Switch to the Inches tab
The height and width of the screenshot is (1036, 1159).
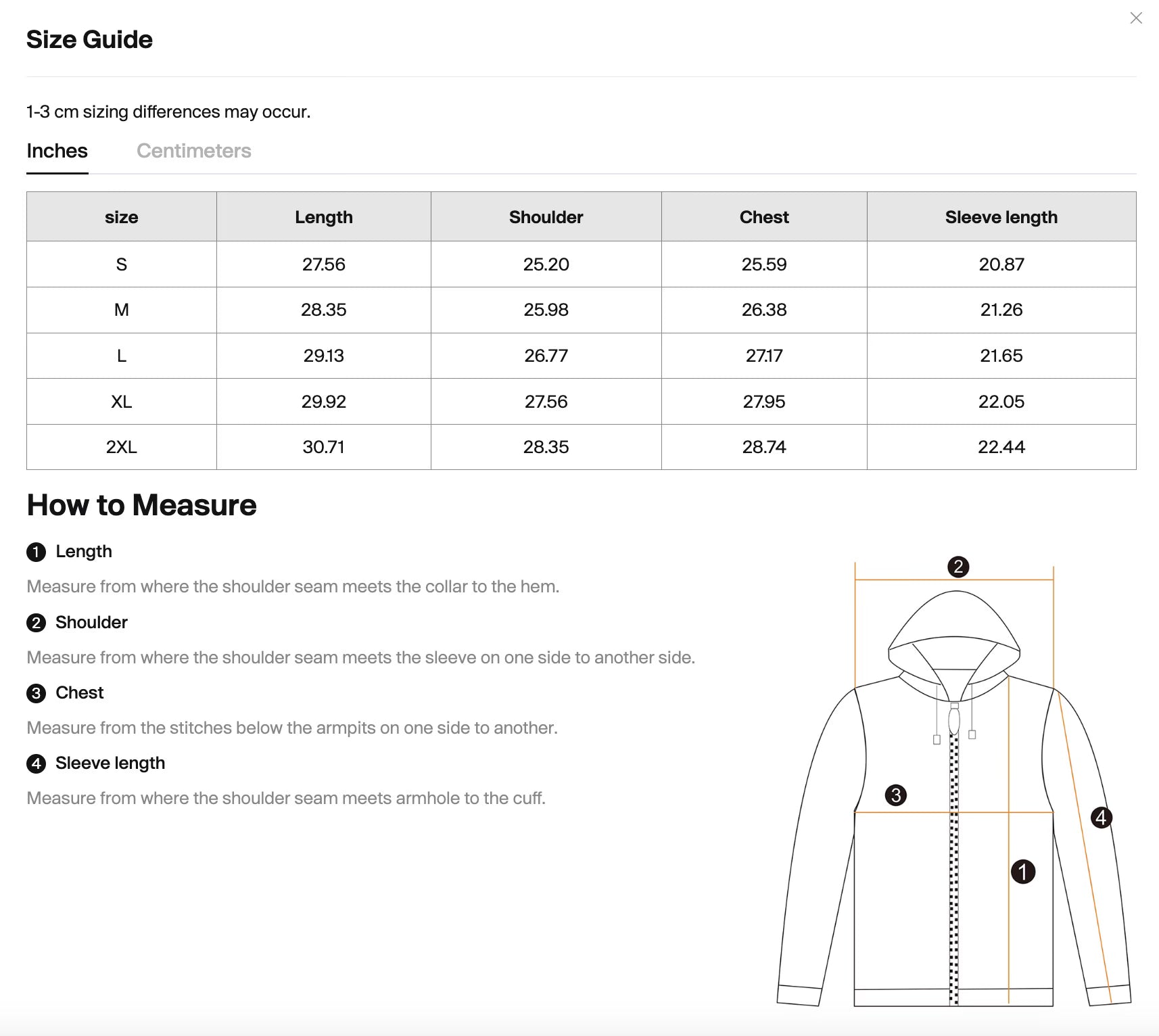coord(57,150)
